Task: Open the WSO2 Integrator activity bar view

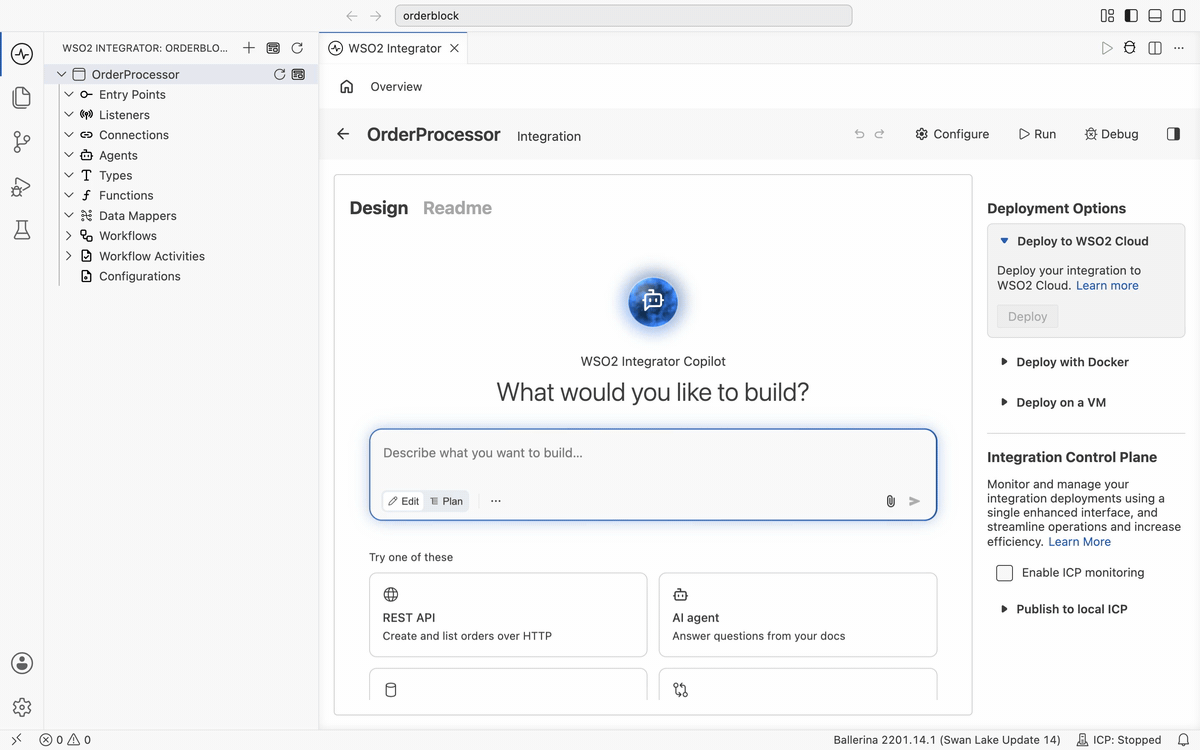Action: coord(22,54)
